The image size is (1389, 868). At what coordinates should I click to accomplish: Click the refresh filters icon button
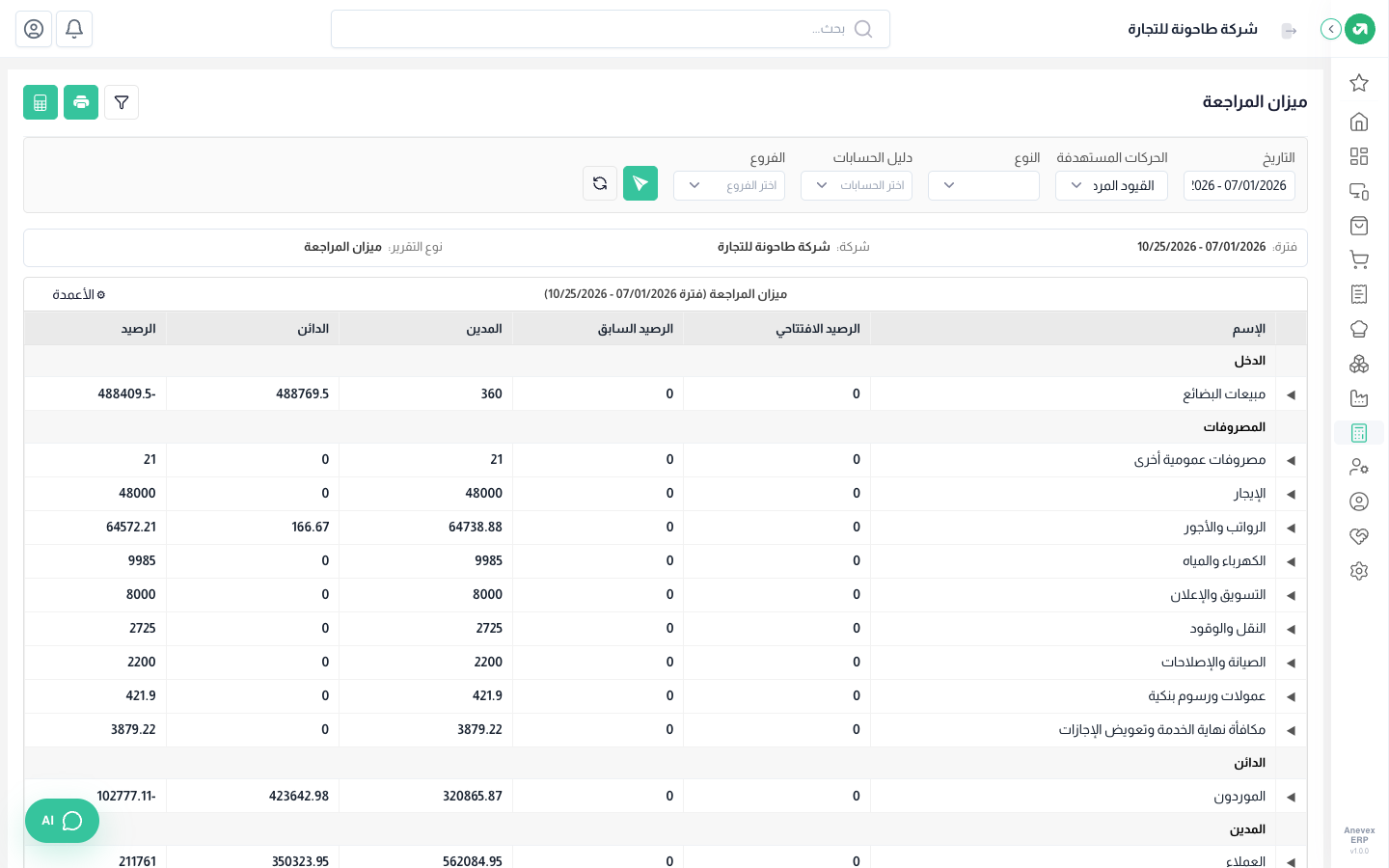(x=600, y=183)
